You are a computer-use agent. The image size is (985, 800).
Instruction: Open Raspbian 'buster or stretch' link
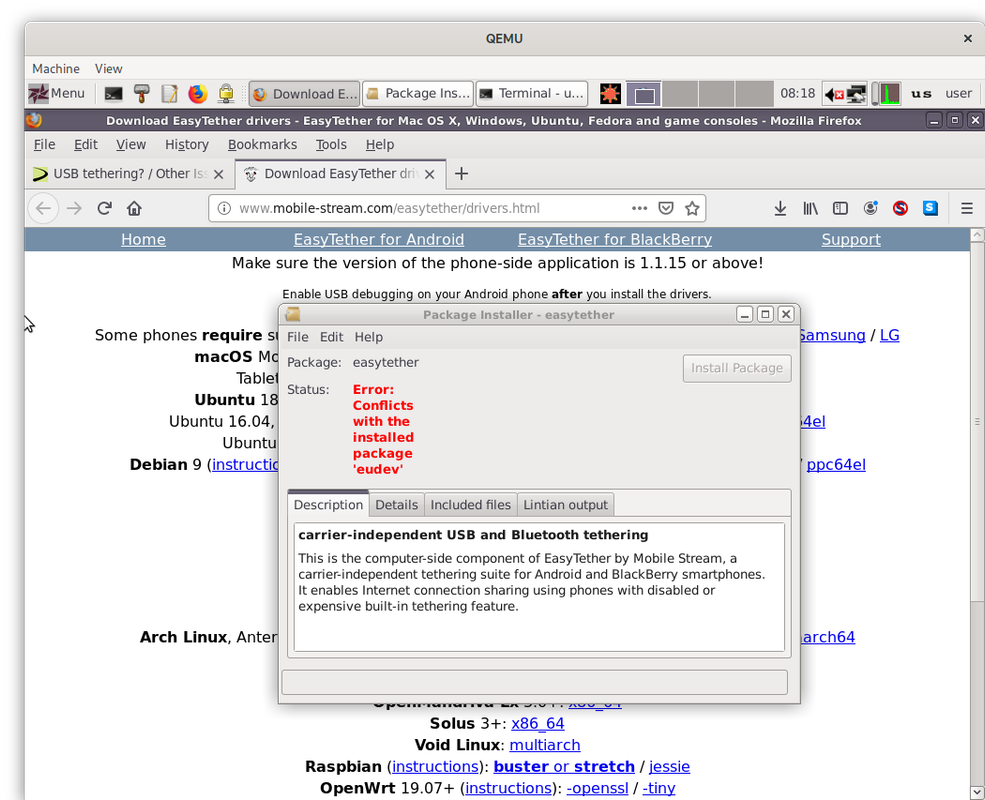pos(563,767)
